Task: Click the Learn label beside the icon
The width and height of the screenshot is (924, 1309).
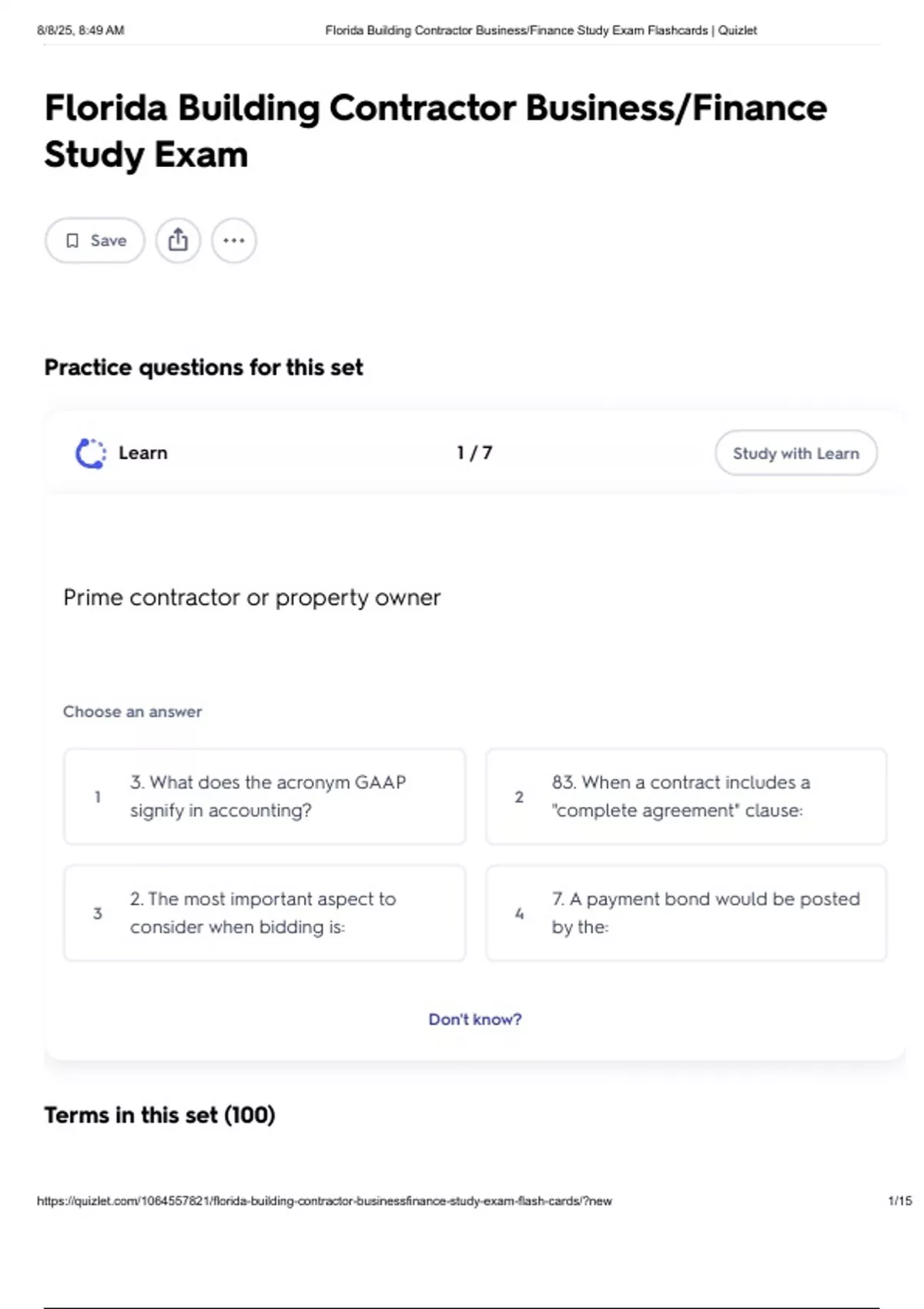Action: (x=143, y=453)
